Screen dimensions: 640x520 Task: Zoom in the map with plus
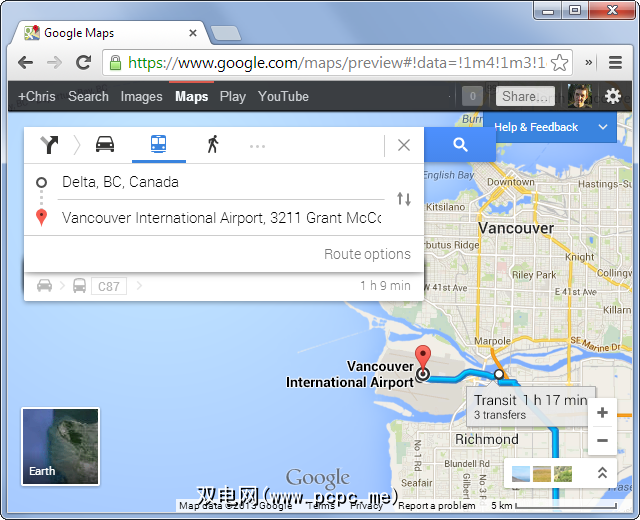602,413
